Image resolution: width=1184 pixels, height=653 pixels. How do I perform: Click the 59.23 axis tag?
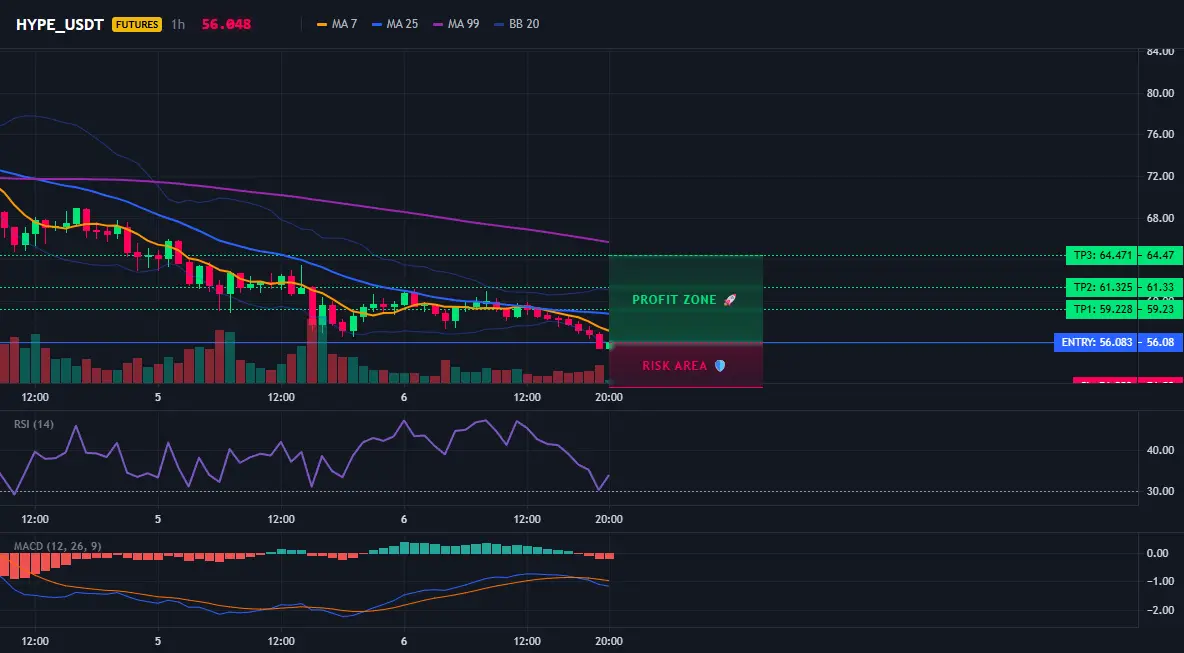click(1161, 309)
